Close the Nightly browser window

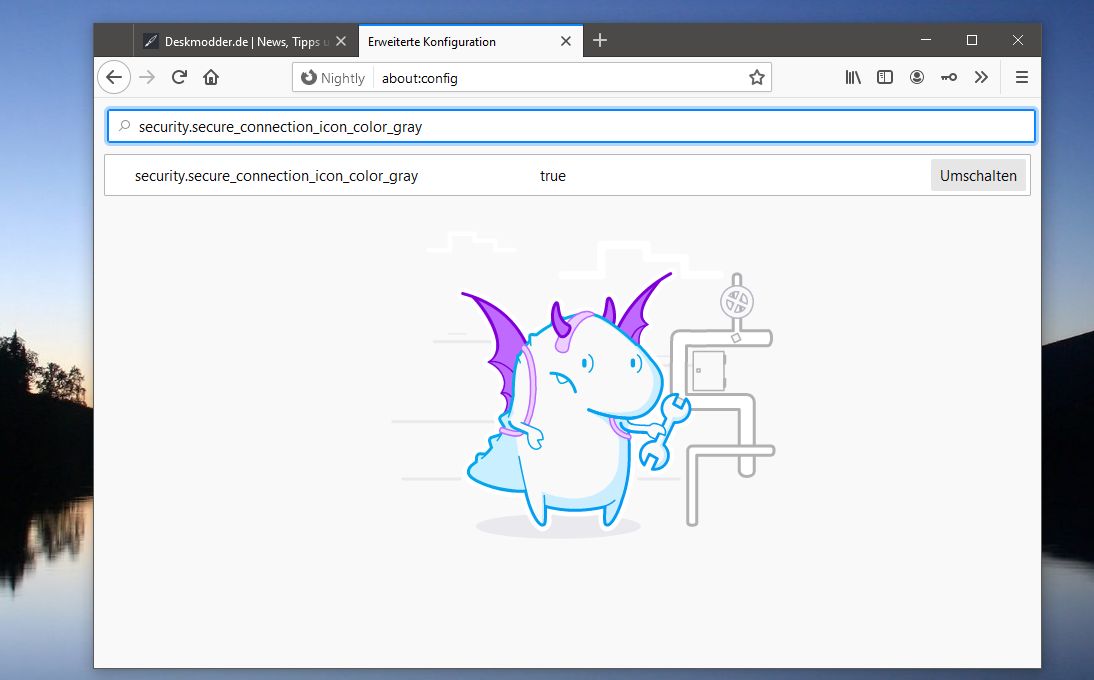1018,40
